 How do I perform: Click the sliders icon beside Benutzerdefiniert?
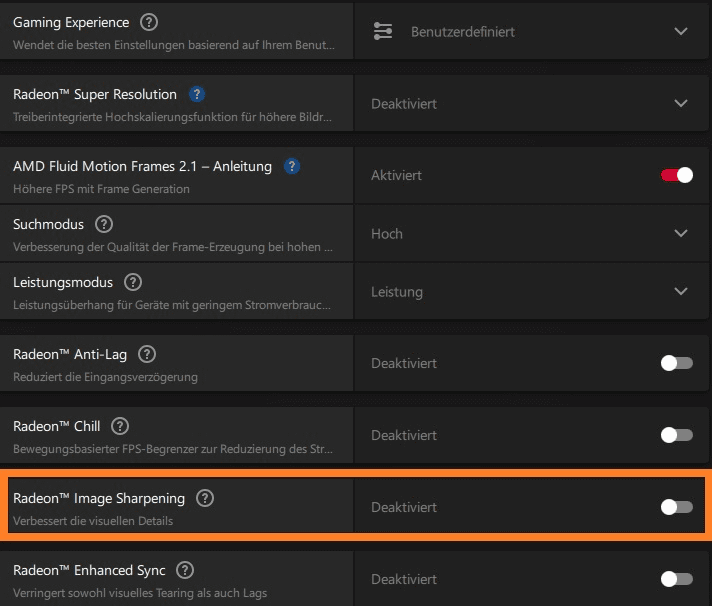click(383, 31)
